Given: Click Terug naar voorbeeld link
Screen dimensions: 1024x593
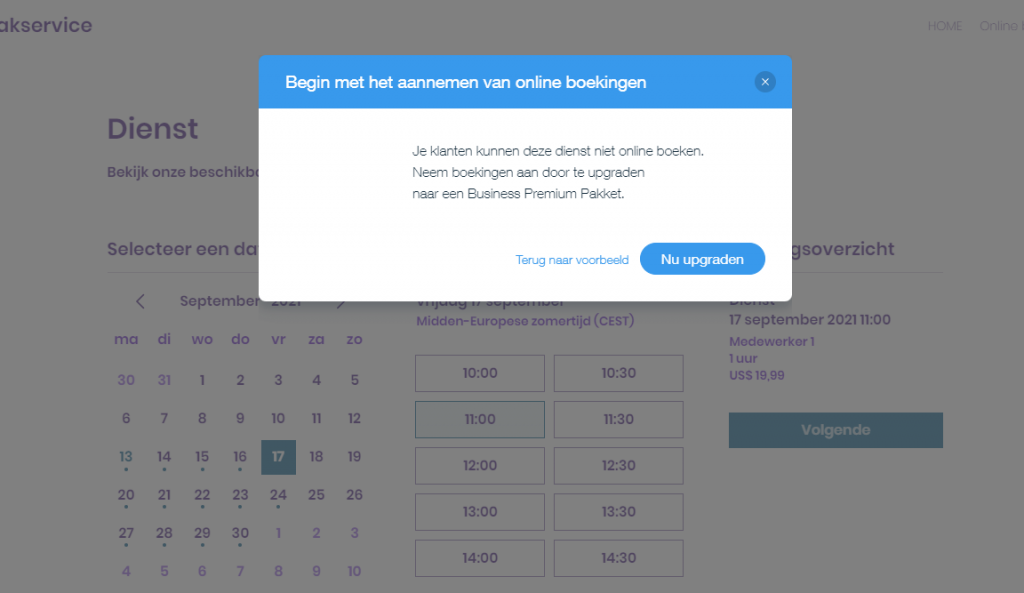Looking at the screenshot, I should tap(572, 260).
